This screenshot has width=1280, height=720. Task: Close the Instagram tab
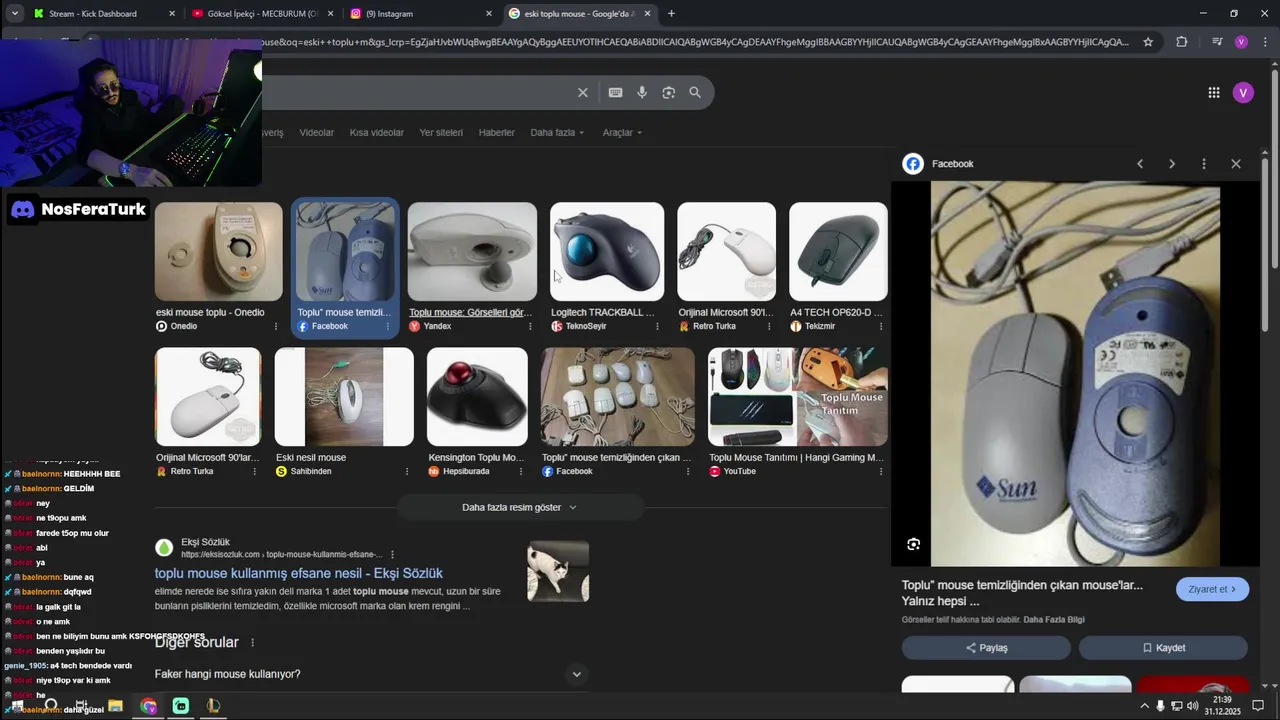[489, 14]
